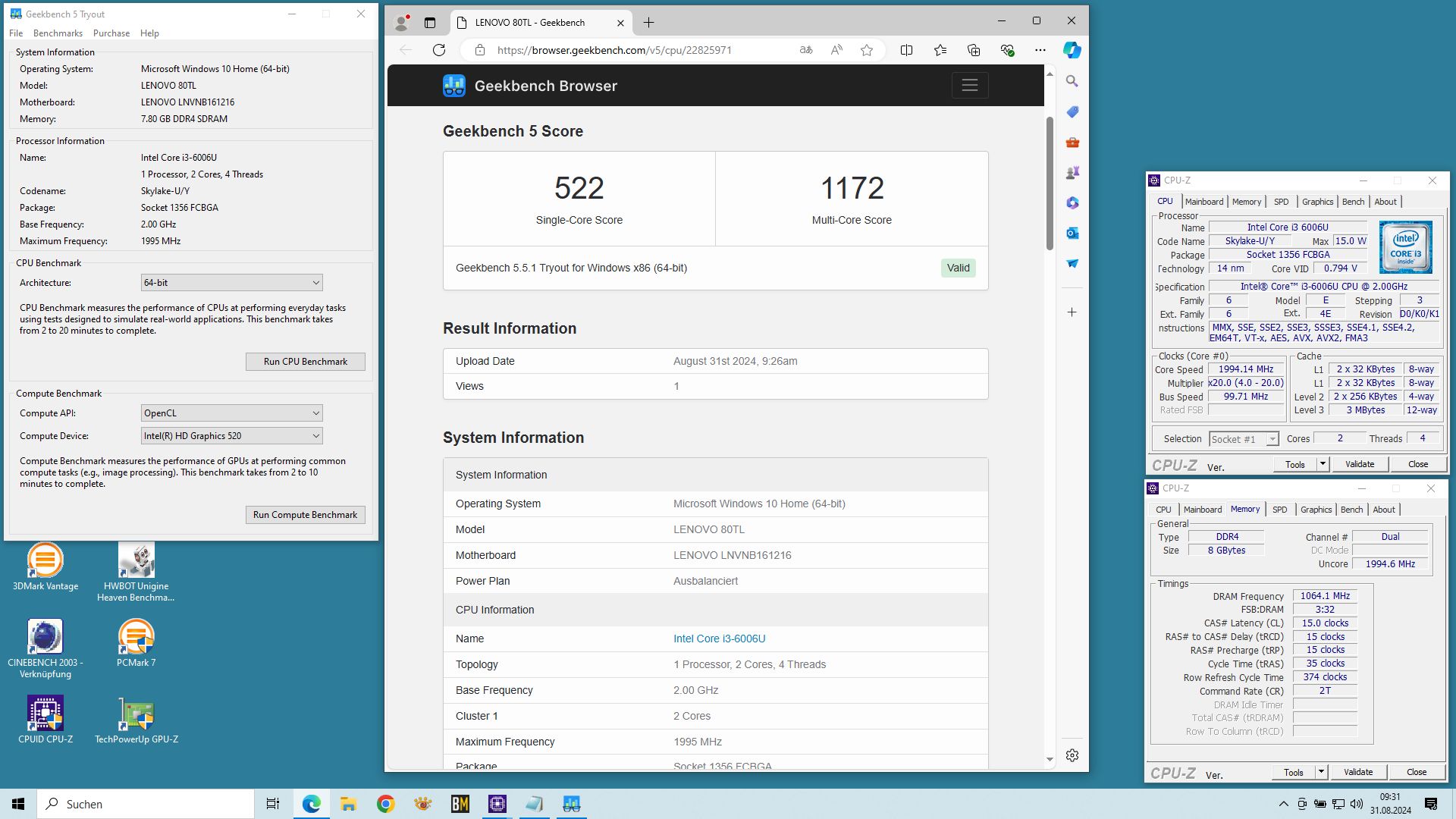This screenshot has width=1456, height=819.
Task: Open CPUID CPU-Z desktop shortcut
Action: pos(45,720)
